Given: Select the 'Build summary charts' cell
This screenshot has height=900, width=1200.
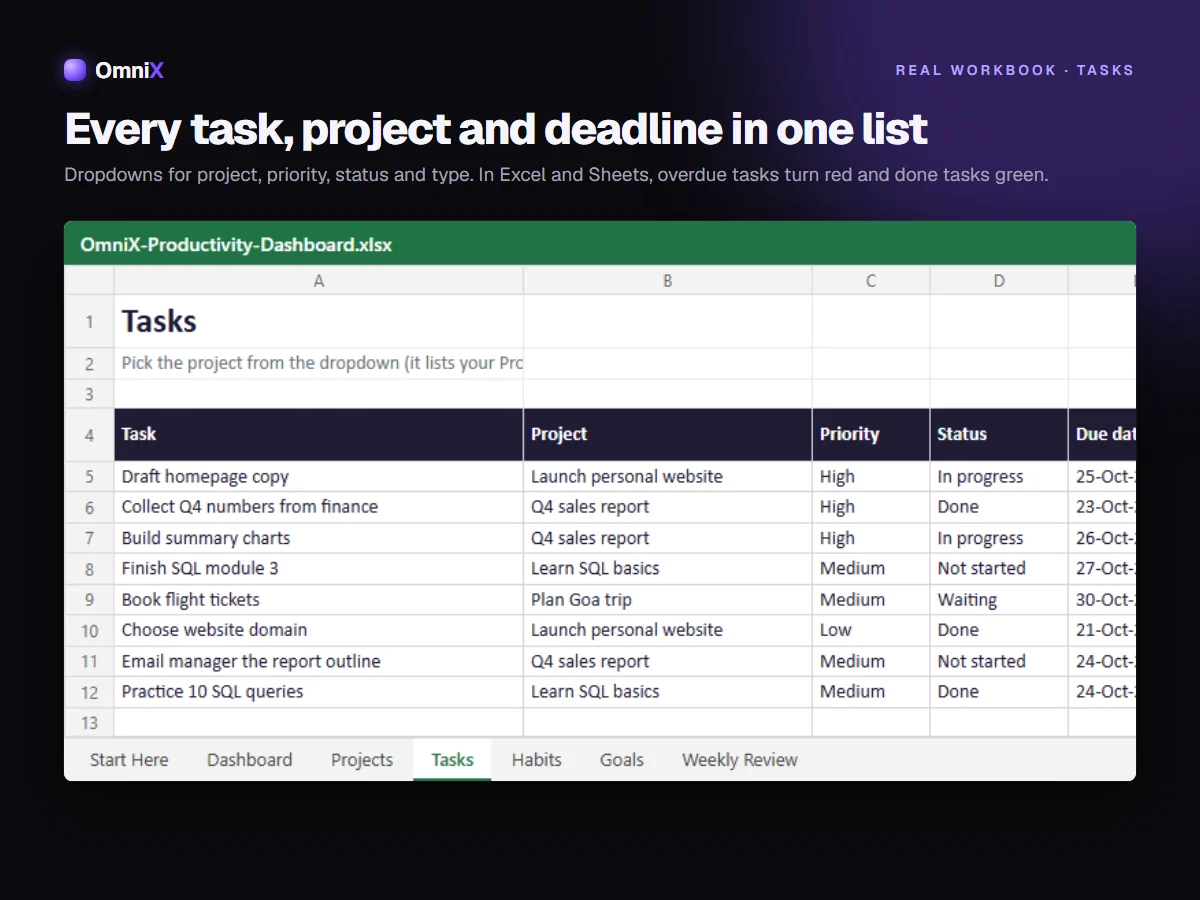Looking at the screenshot, I should (319, 538).
